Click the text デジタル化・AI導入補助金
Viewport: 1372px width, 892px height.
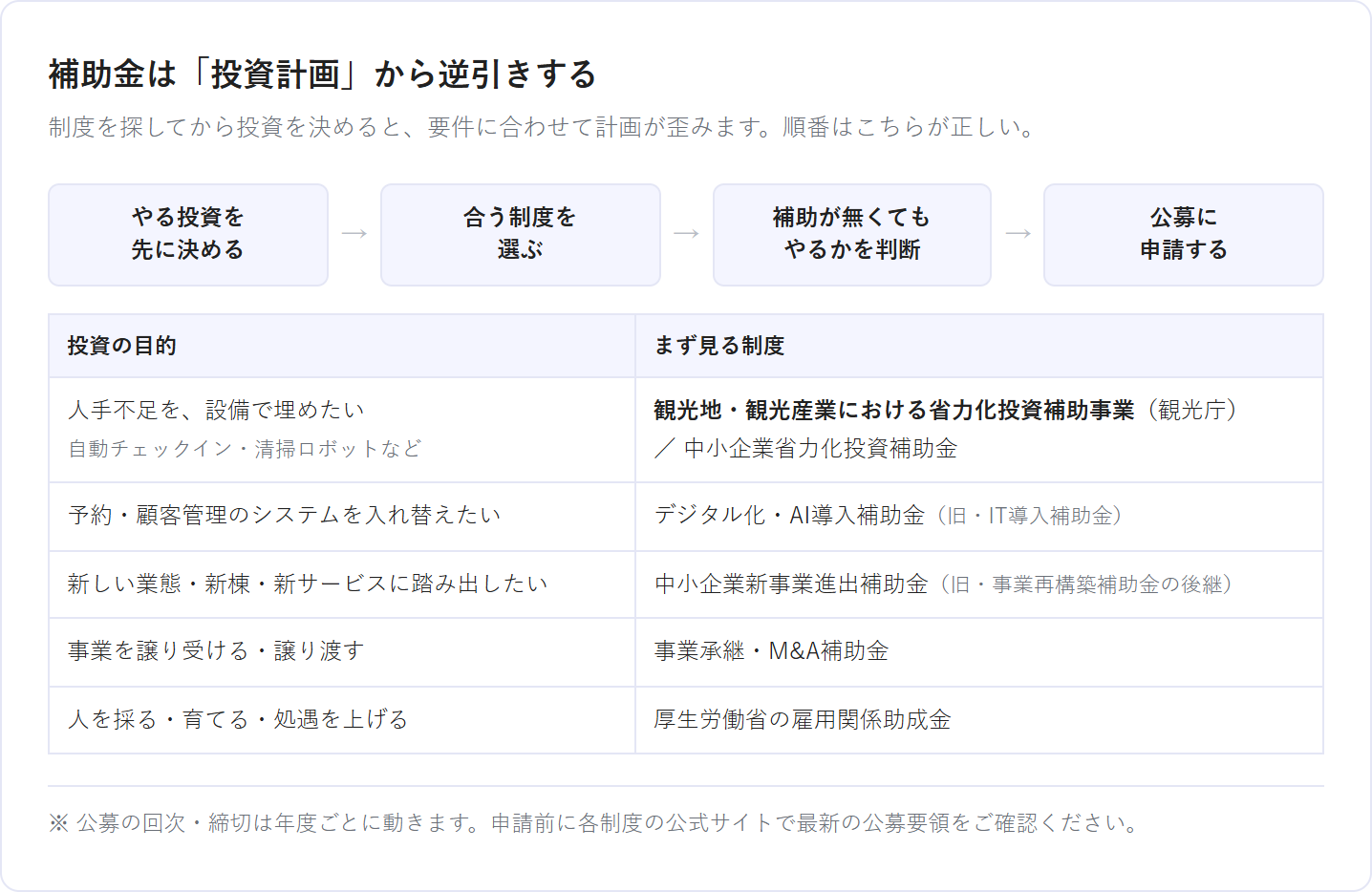pyautogui.click(x=790, y=516)
